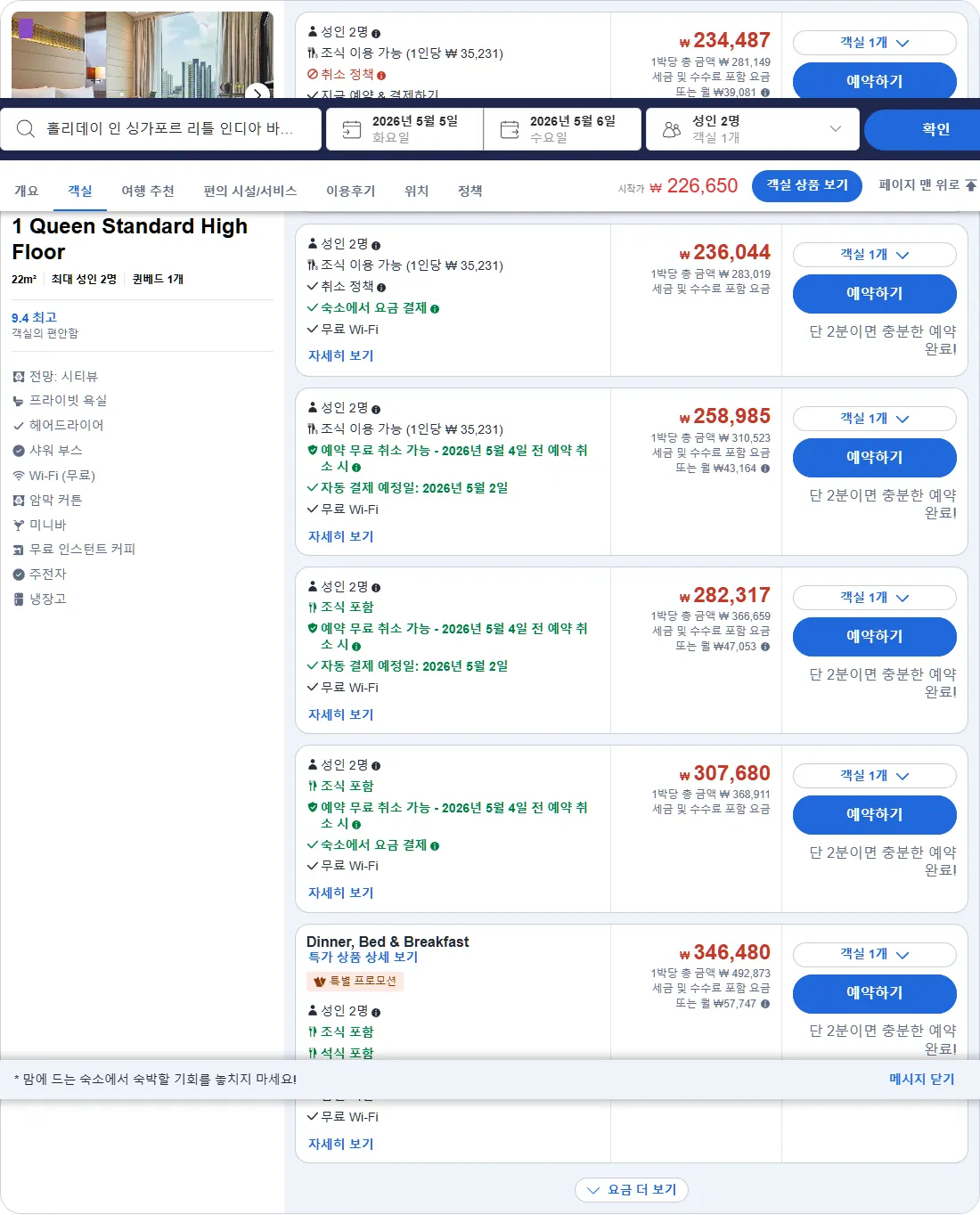
Task: Click the next photo arrow on room thumbnail
Action: point(257,93)
